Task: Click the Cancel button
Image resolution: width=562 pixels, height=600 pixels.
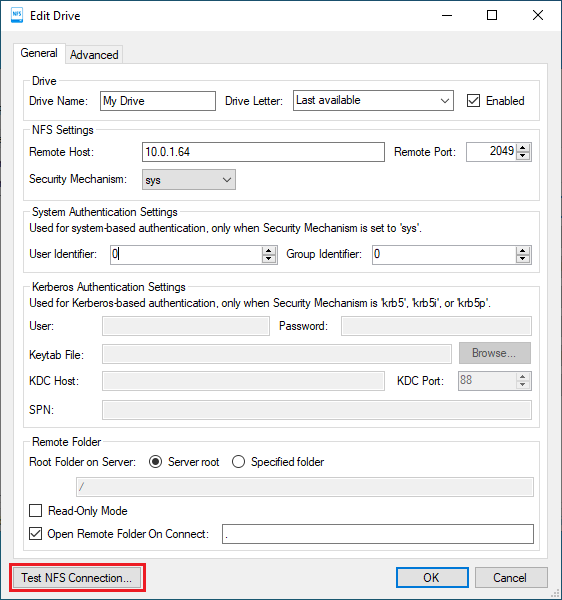Action: click(x=511, y=577)
